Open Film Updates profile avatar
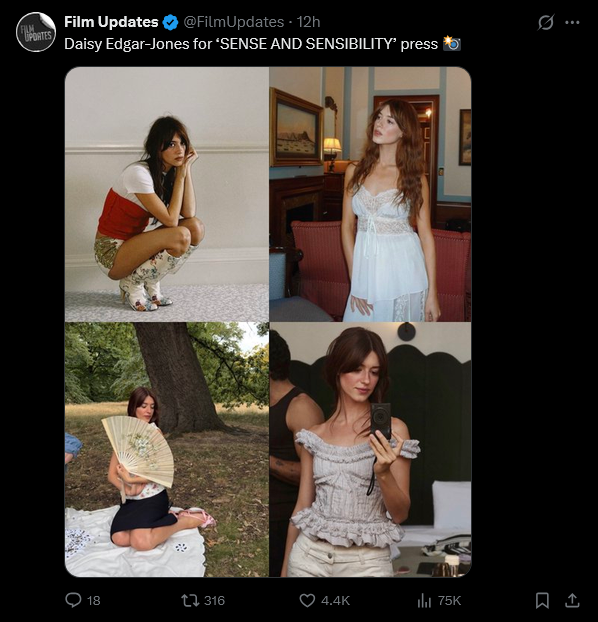The width and height of the screenshot is (598, 622). point(36,32)
